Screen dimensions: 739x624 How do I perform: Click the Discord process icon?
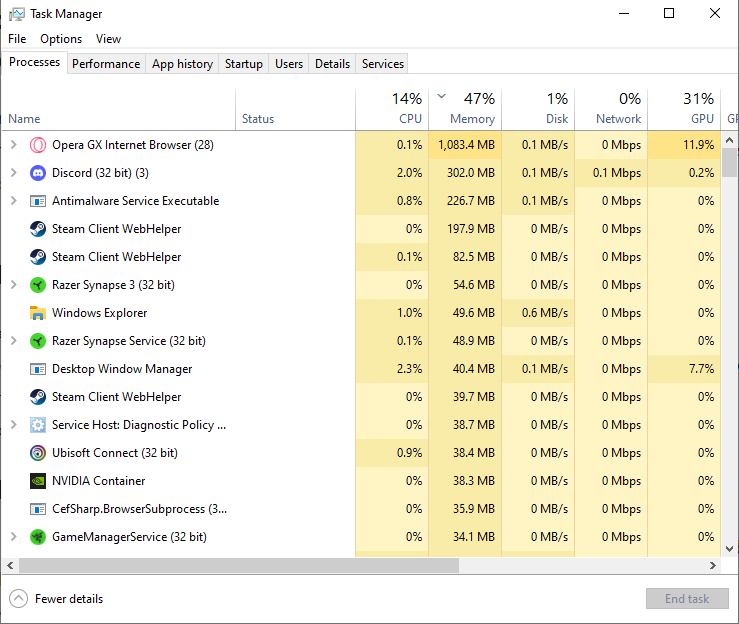[x=38, y=173]
